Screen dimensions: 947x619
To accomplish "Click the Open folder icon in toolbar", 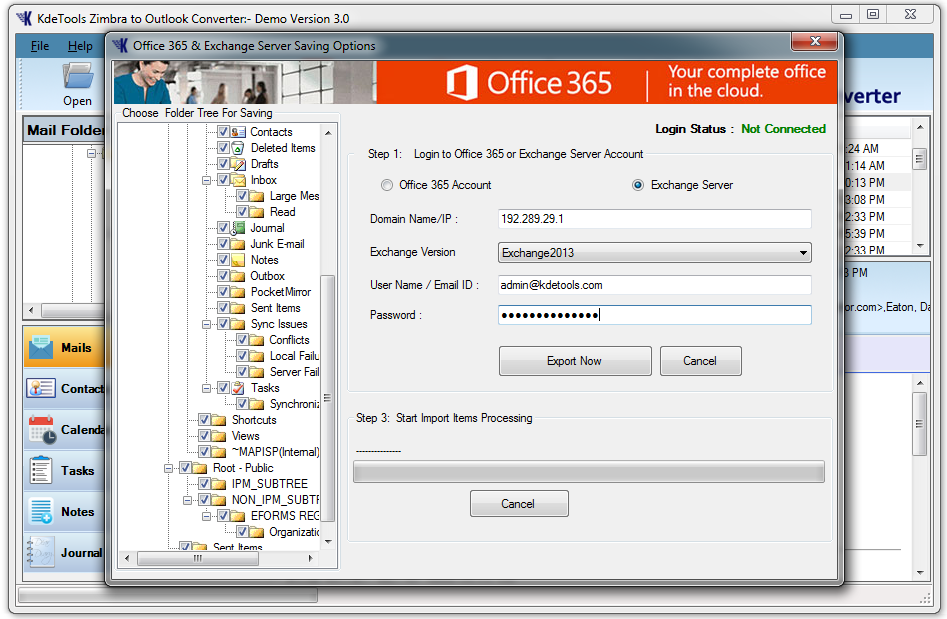I will (77, 78).
